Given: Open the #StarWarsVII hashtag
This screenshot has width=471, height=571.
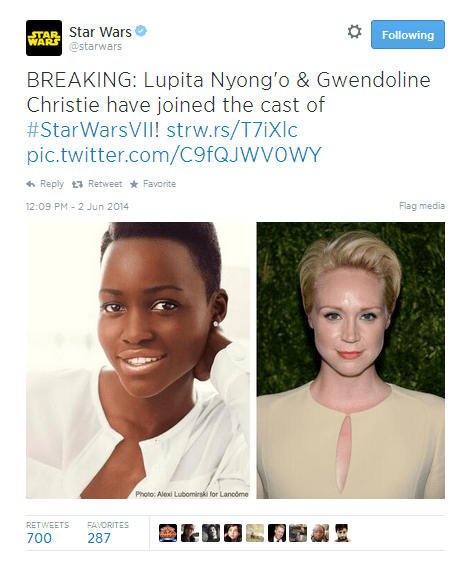Looking at the screenshot, I should pos(93,130).
